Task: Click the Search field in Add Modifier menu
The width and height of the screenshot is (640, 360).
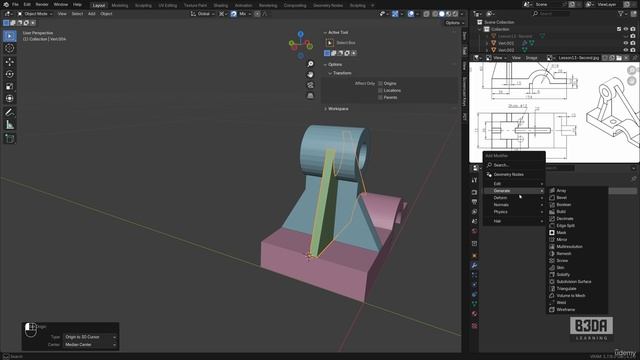Action: pyautogui.click(x=514, y=165)
